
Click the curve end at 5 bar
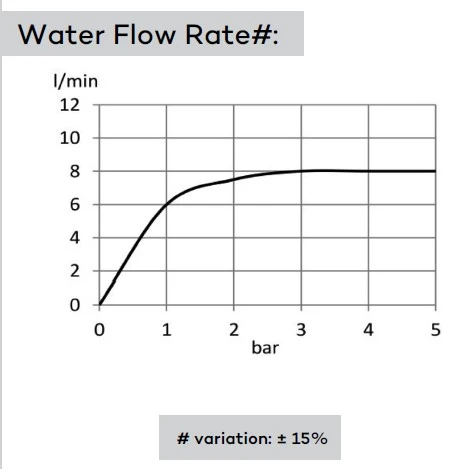click(435, 171)
